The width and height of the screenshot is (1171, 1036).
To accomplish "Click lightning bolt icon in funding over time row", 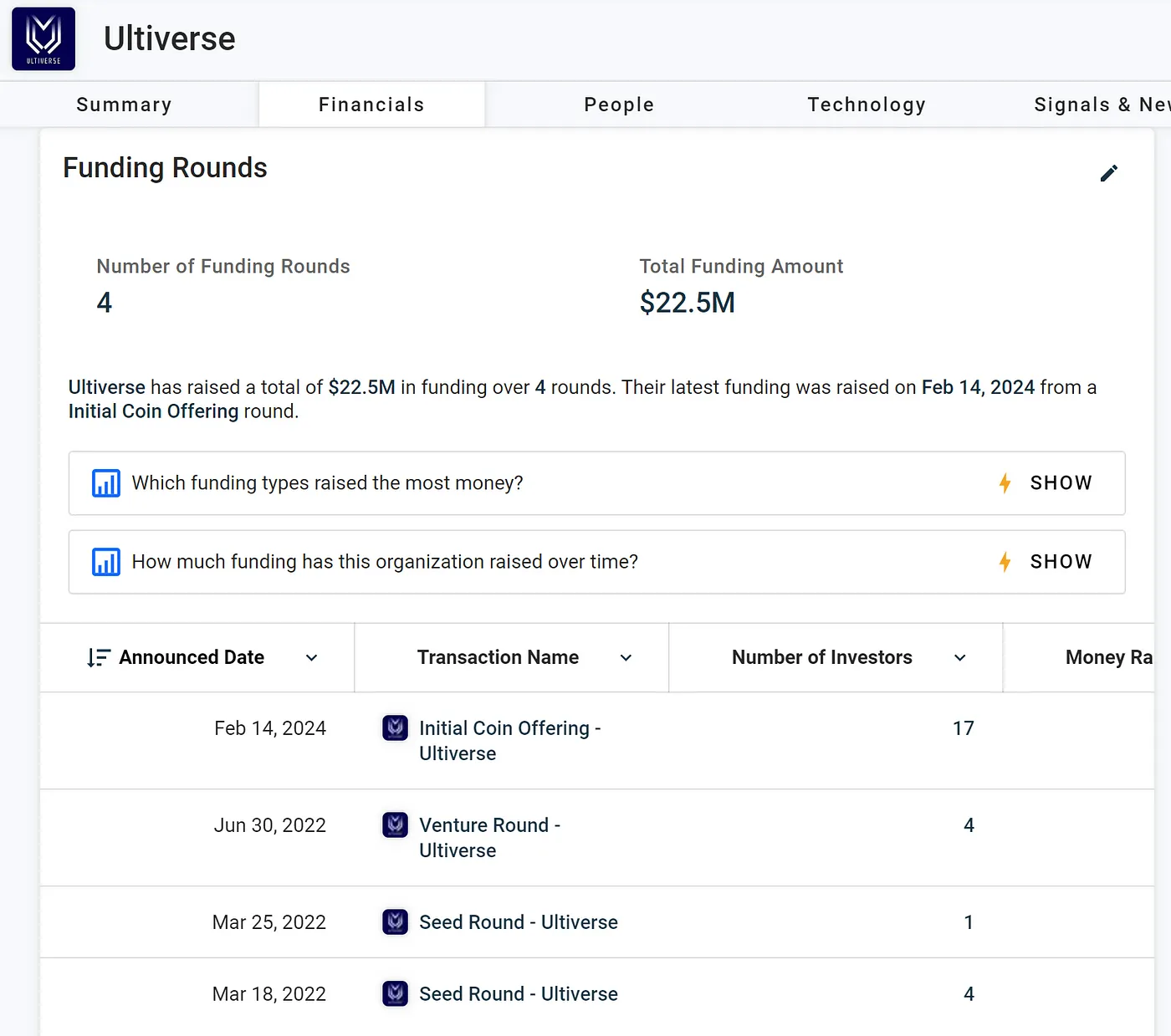I will [1005, 562].
